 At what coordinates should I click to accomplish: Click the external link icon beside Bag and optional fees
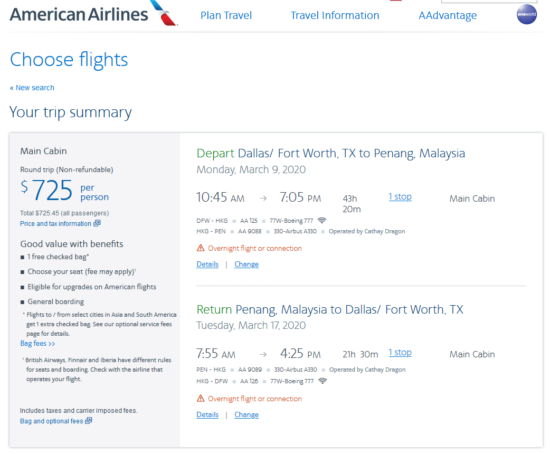click(x=89, y=420)
